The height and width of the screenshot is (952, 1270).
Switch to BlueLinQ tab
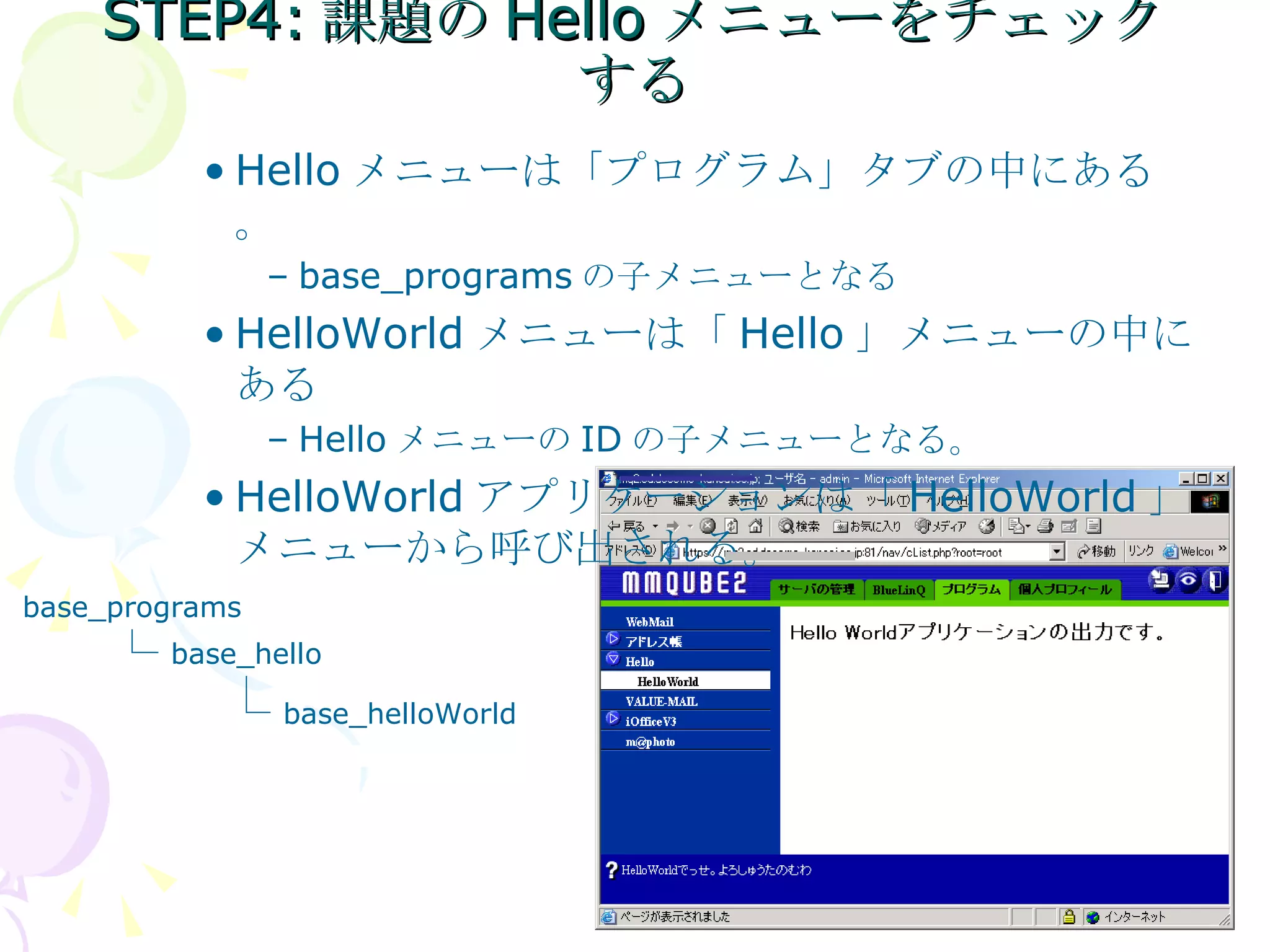[x=899, y=590]
